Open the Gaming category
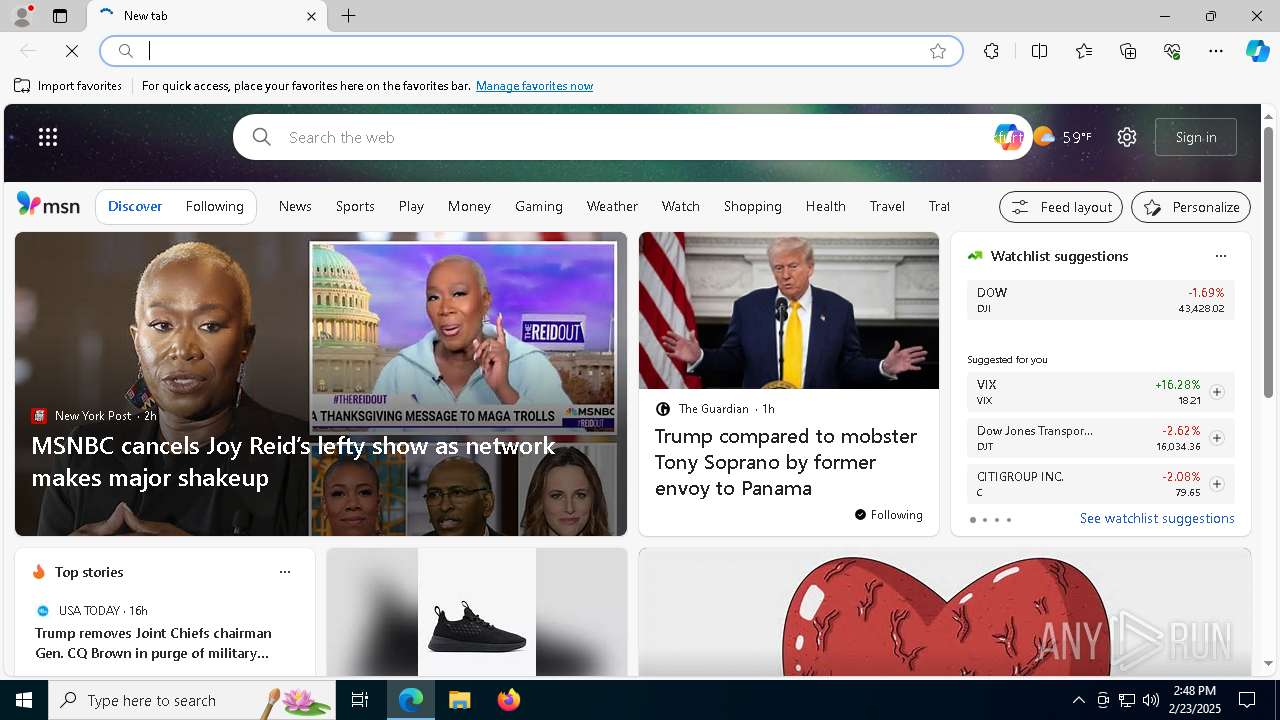1280x720 pixels. [539, 206]
